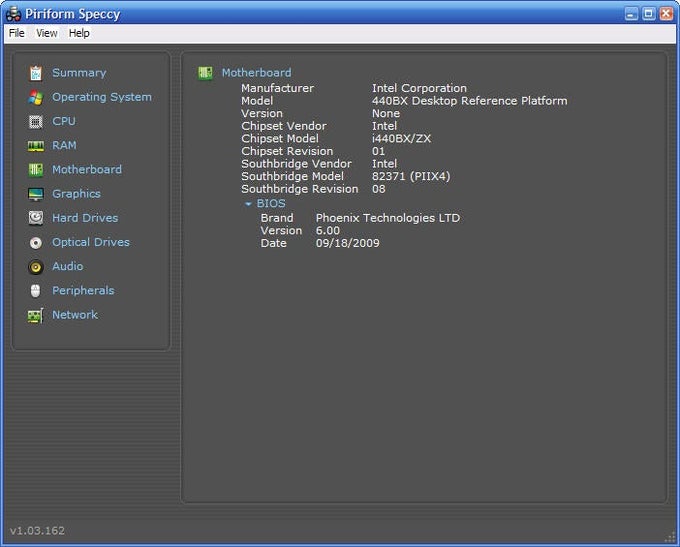Select the Audio speaker icon
Image resolution: width=680 pixels, height=547 pixels.
36,267
